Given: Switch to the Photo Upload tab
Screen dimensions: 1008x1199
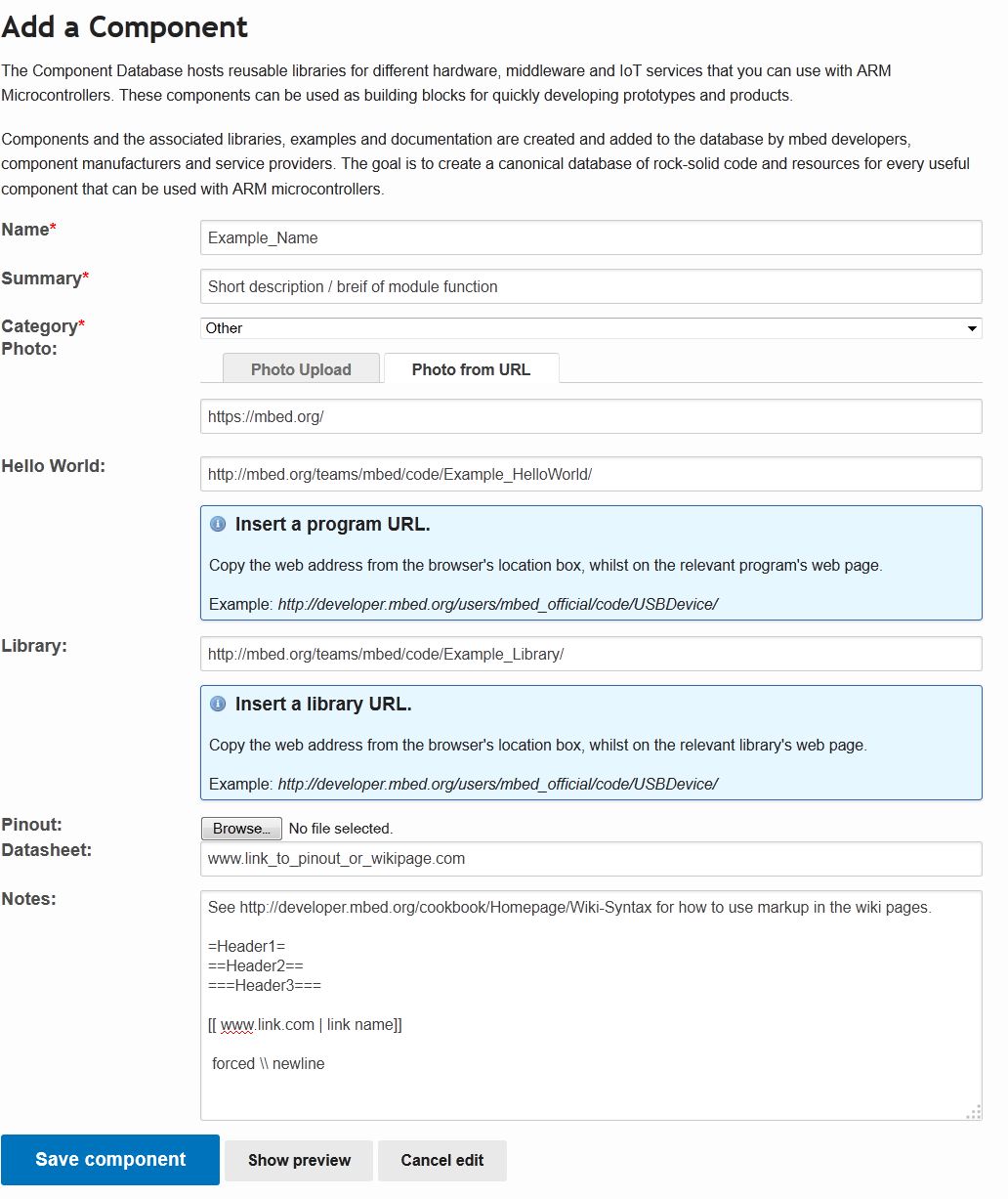Looking at the screenshot, I should pyautogui.click(x=301, y=369).
